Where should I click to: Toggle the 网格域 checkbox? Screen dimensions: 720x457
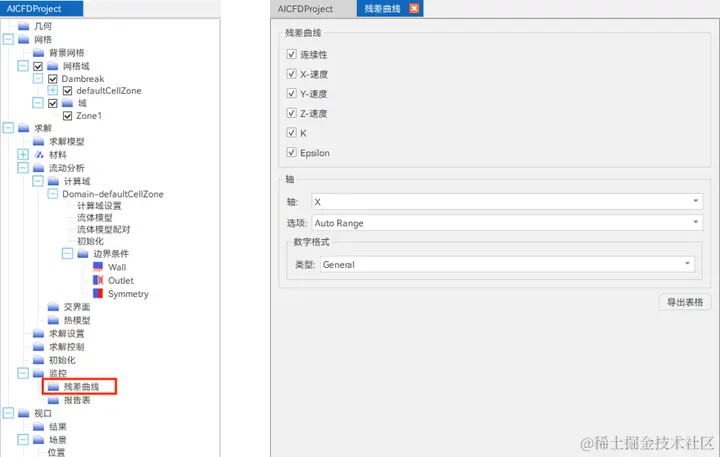point(38,66)
